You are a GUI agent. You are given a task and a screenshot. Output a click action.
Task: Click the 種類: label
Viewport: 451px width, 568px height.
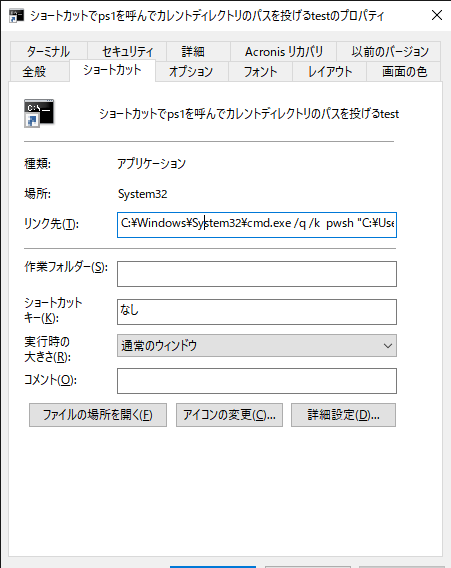coord(38,164)
